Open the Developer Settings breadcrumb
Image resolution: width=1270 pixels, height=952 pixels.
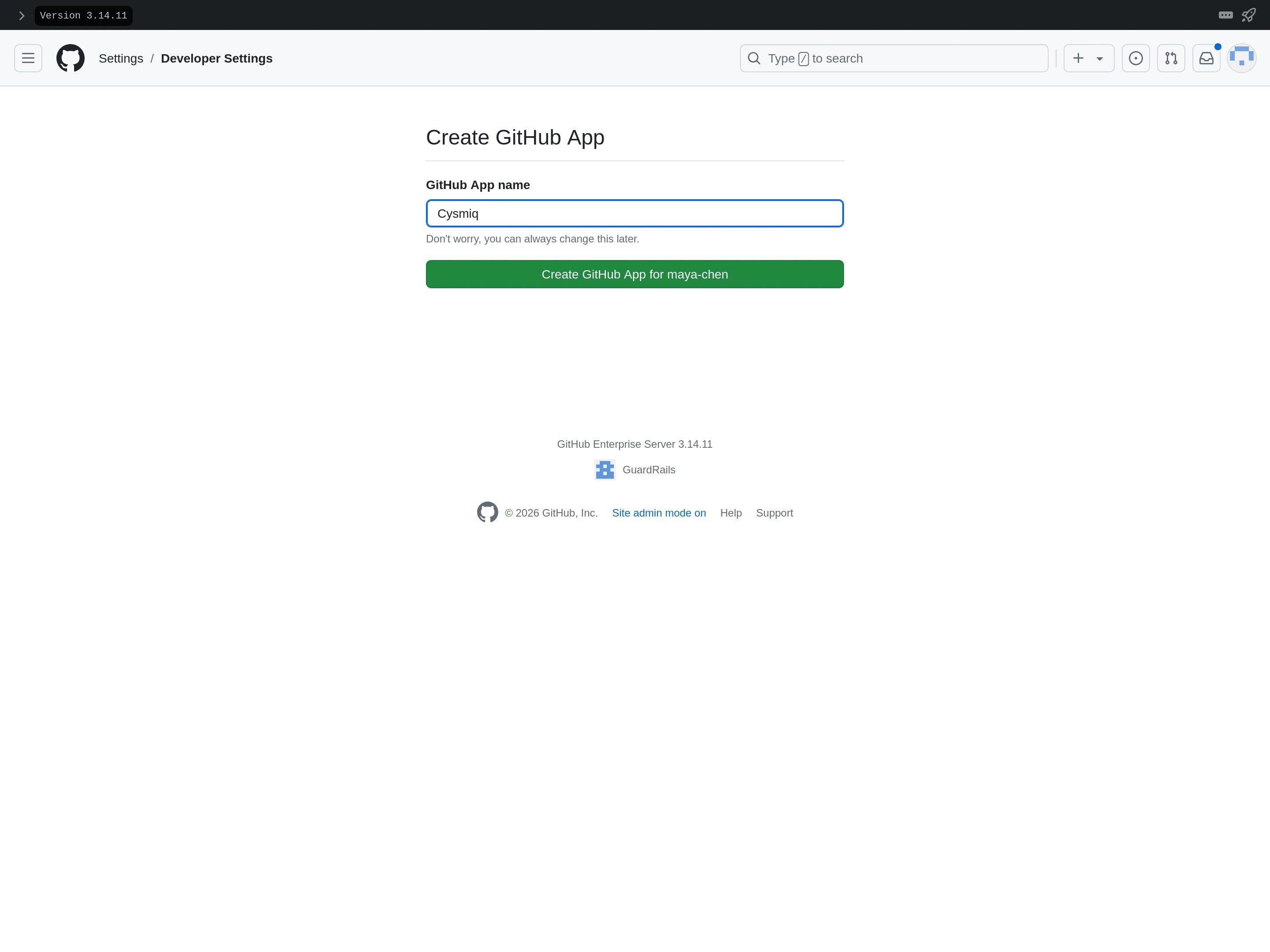point(217,59)
